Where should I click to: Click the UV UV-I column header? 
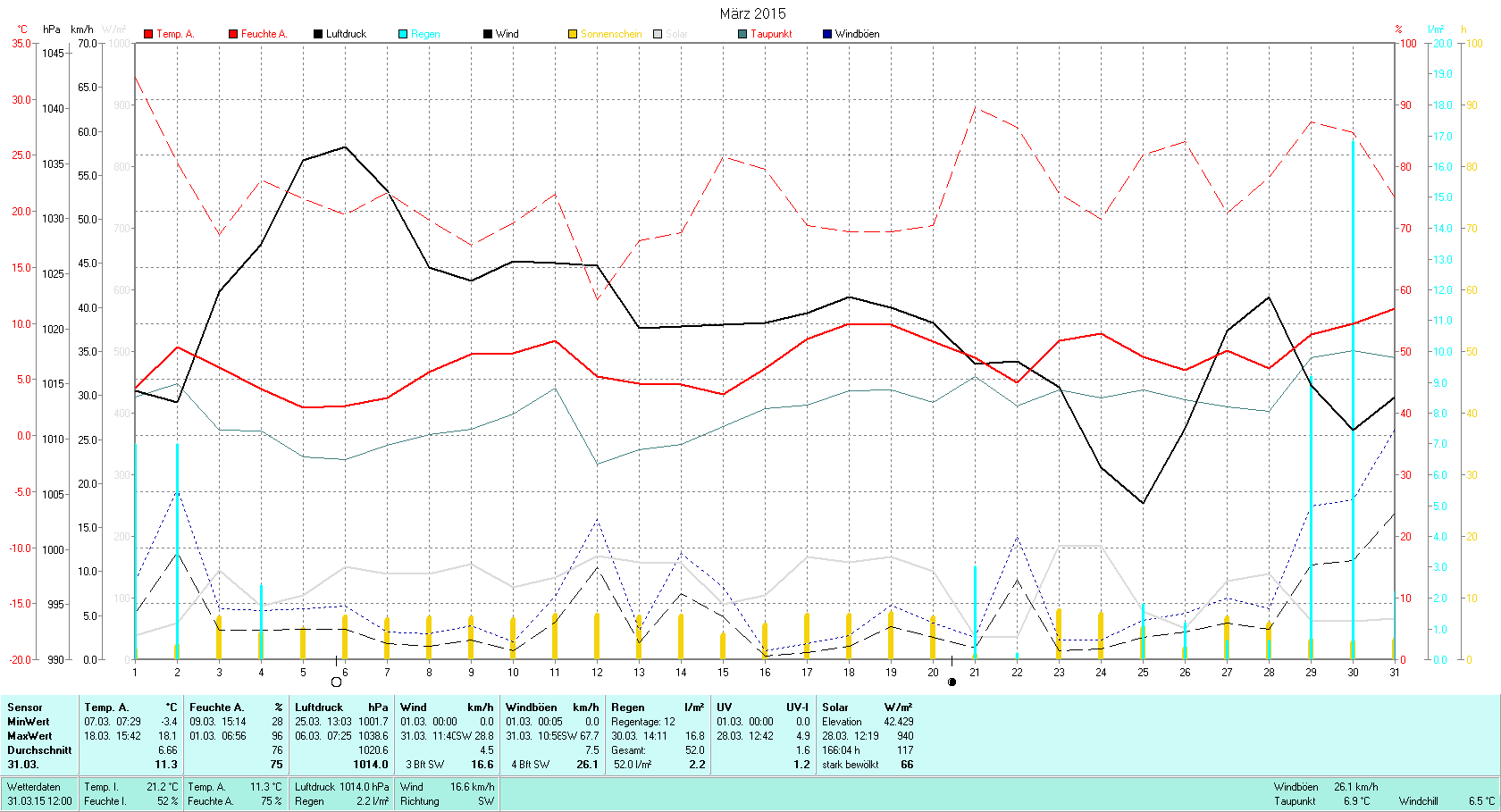(763, 707)
